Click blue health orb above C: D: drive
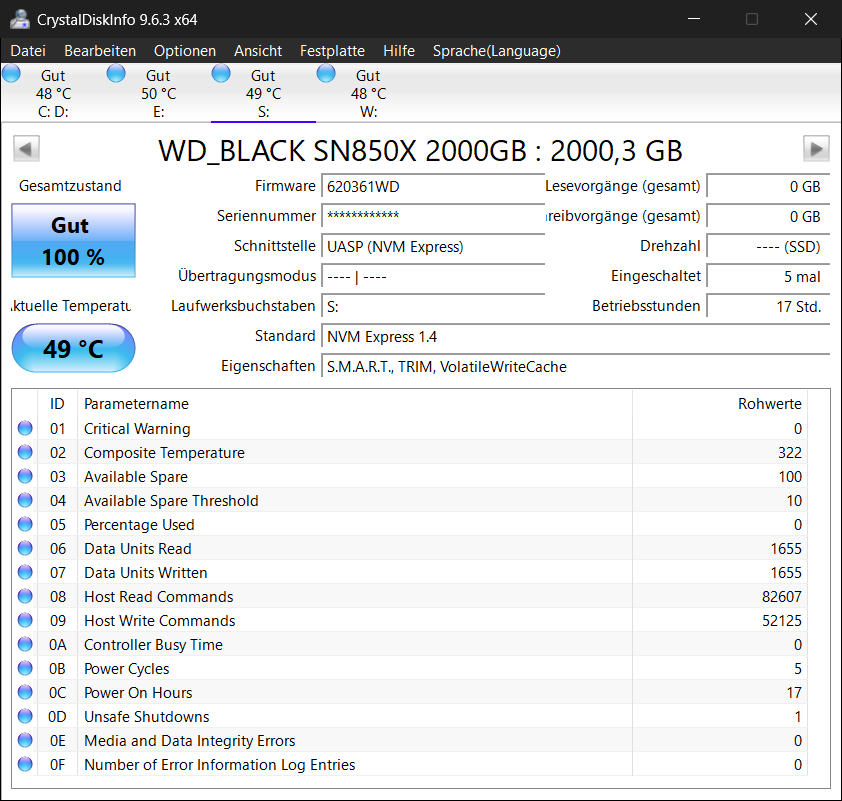The image size is (842, 801). [x=11, y=73]
